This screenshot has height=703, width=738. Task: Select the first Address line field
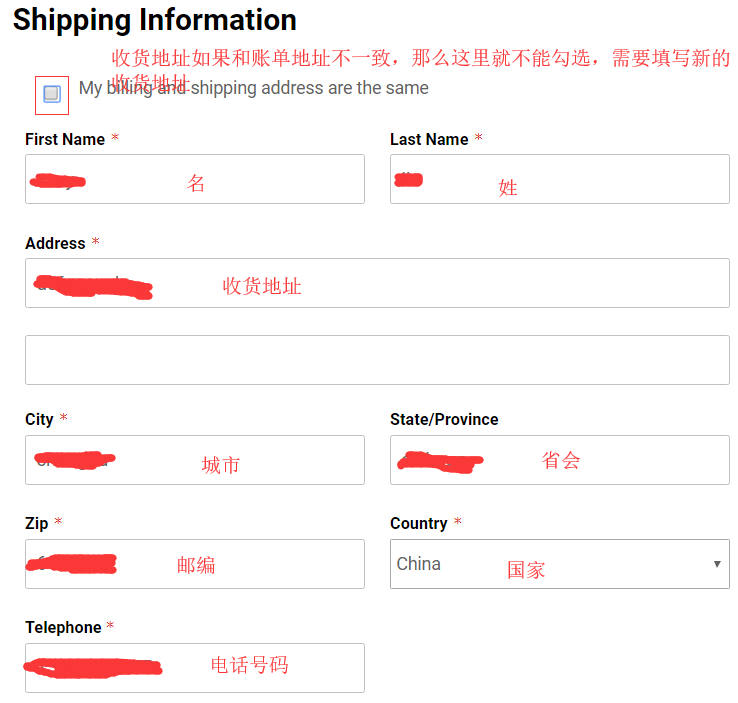377,283
